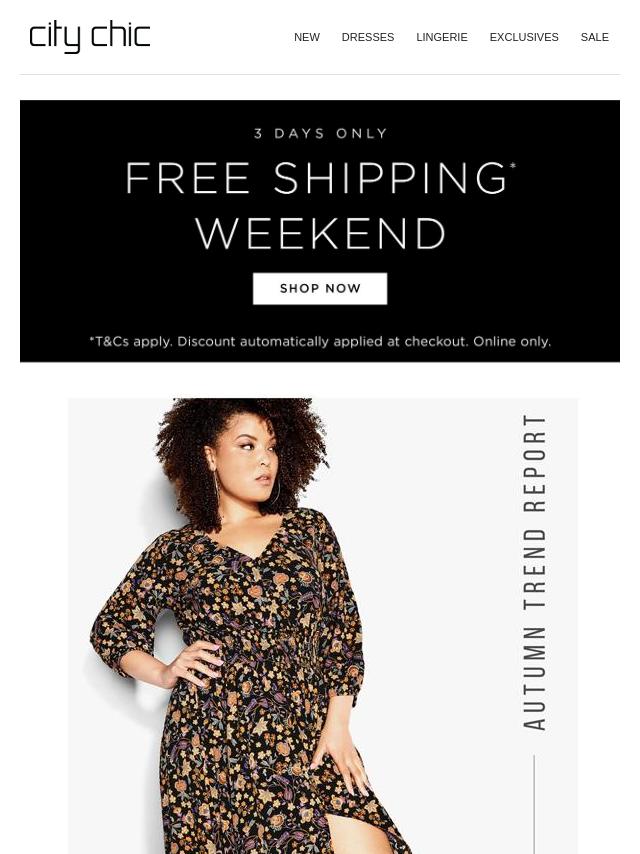Image resolution: width=640 pixels, height=854 pixels.
Task: Click the SHOP NOW button
Action: tap(320, 289)
